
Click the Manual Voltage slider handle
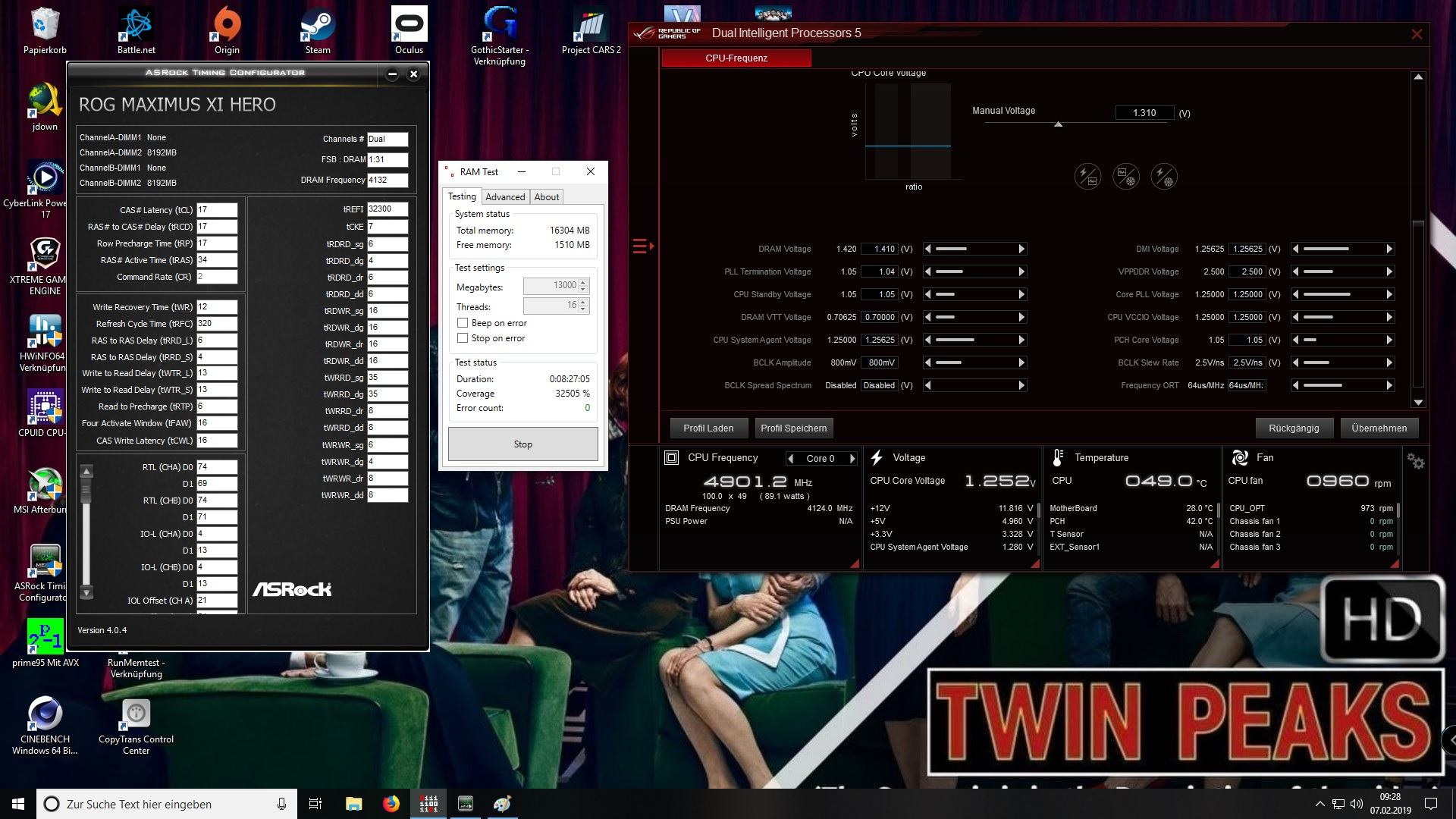pyautogui.click(x=1058, y=124)
